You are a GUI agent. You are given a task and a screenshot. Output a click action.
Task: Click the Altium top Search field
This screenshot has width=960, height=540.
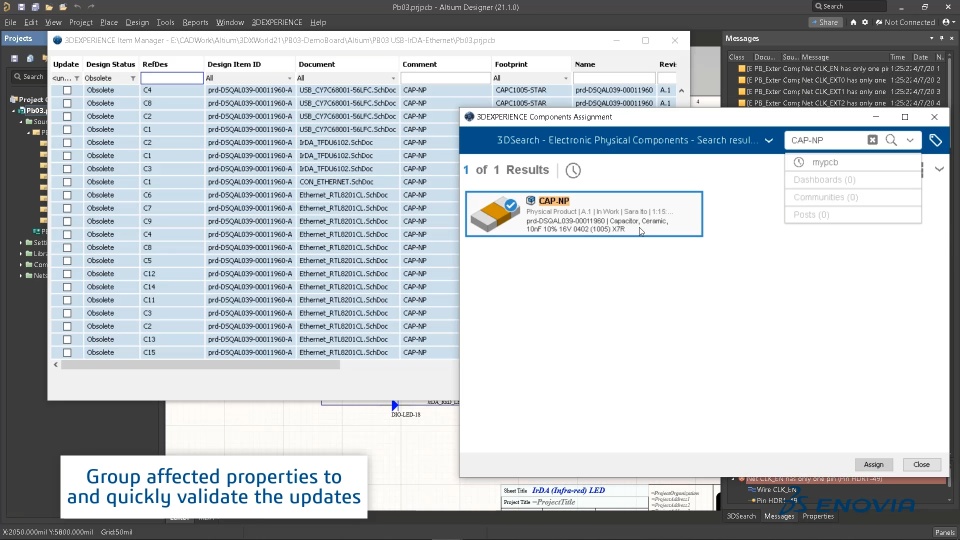[x=849, y=6]
